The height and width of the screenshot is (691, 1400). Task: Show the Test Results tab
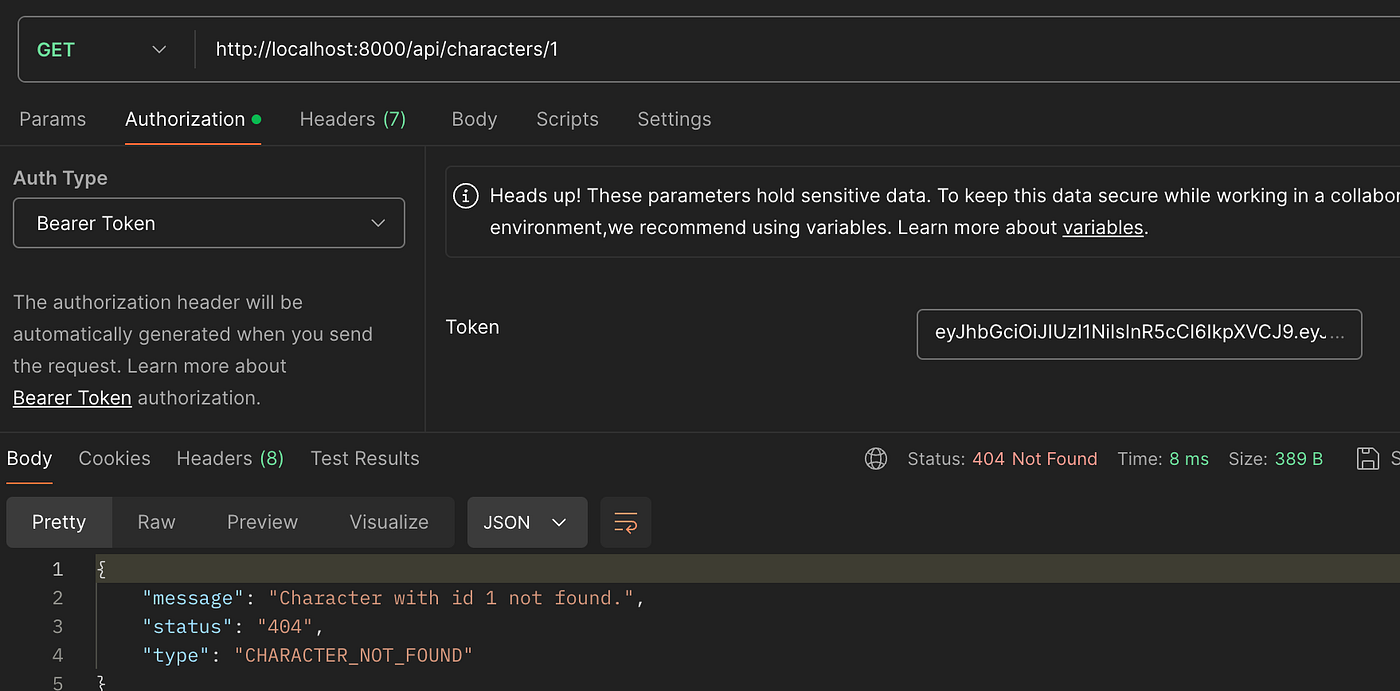[x=365, y=458]
